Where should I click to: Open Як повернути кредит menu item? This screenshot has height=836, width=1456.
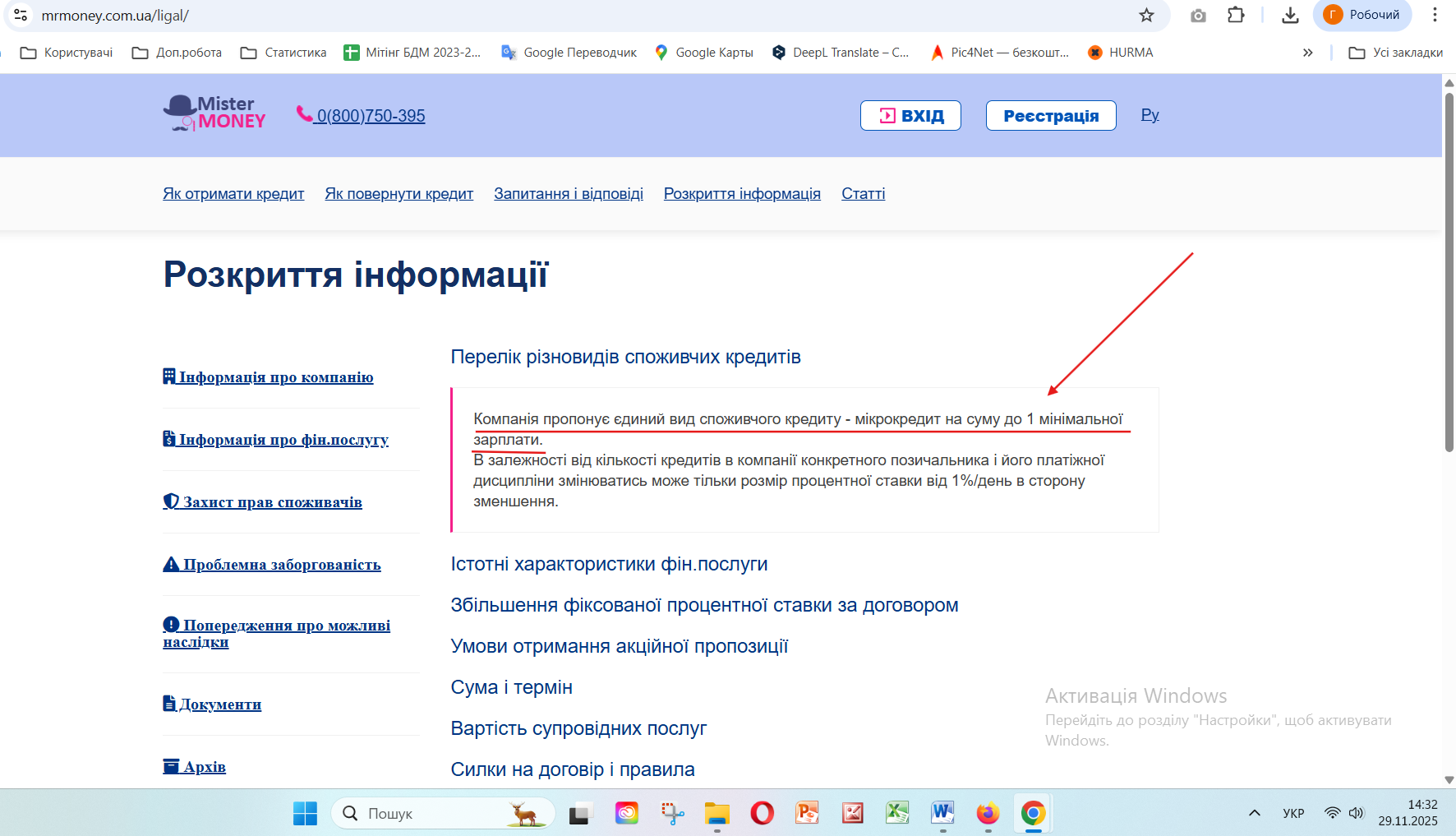399,194
